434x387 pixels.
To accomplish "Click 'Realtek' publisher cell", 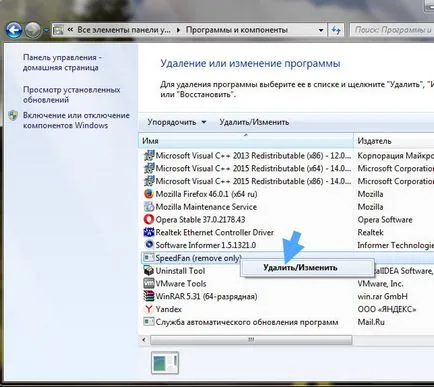I will pyautogui.click(x=371, y=232).
